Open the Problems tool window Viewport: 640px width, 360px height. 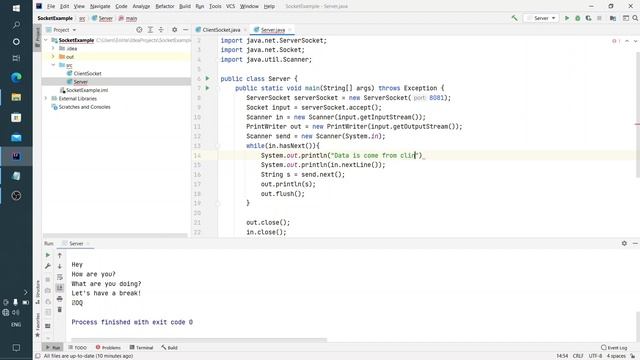tap(108, 348)
